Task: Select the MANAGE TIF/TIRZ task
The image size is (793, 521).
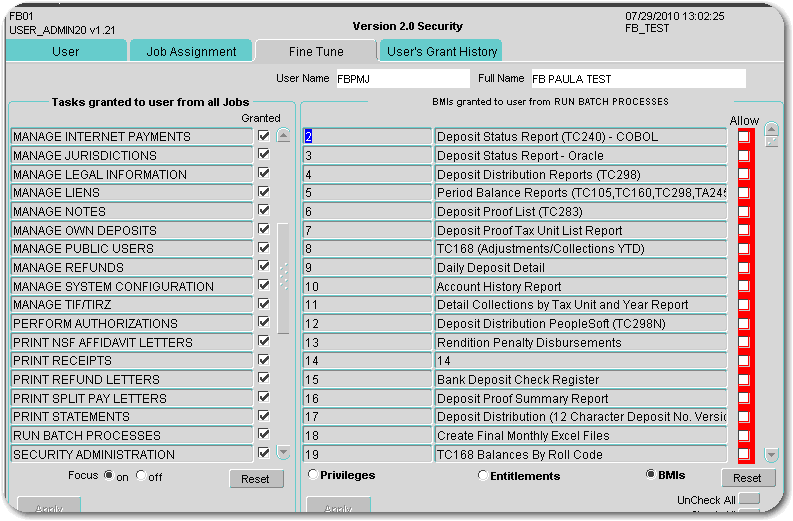Action: coord(131,305)
